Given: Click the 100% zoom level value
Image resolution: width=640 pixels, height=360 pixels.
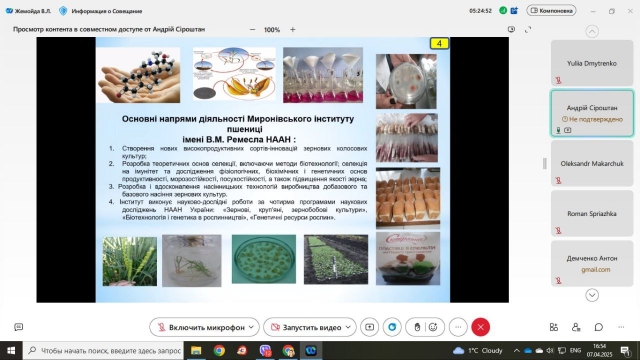Looking at the screenshot, I should pos(272,30).
